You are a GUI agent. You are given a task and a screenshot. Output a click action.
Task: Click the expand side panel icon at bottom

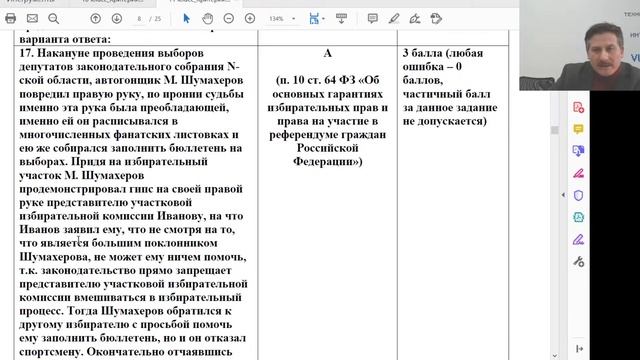tap(579, 349)
